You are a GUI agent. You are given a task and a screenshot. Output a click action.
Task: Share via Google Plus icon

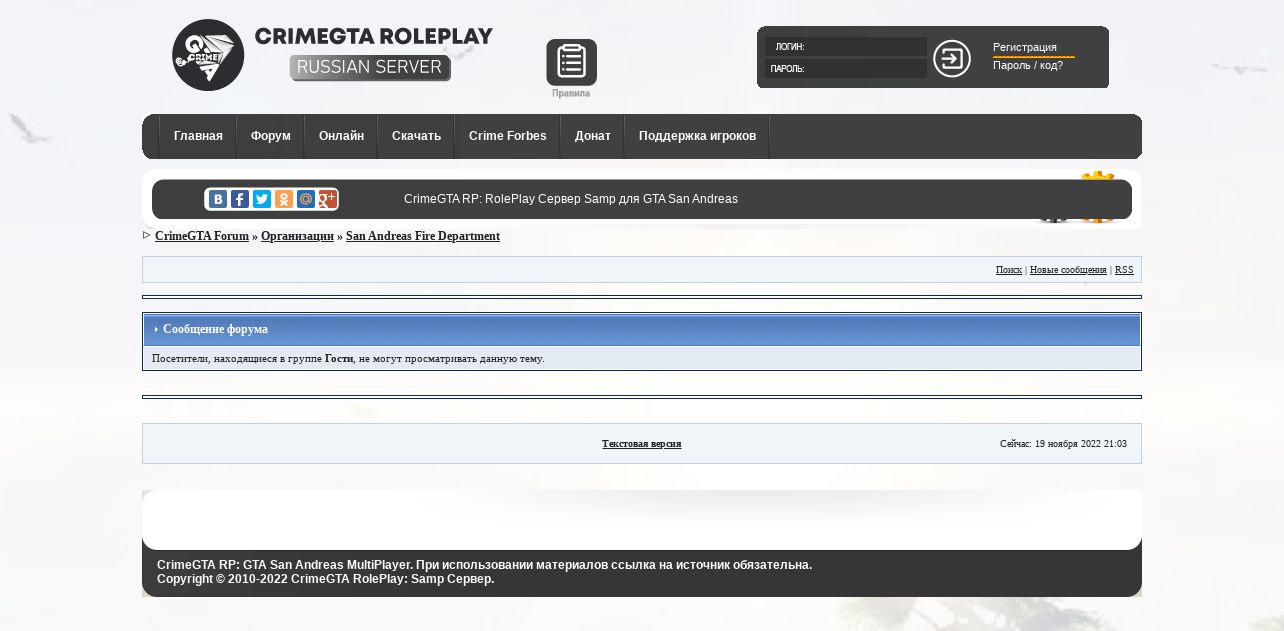tap(327, 199)
